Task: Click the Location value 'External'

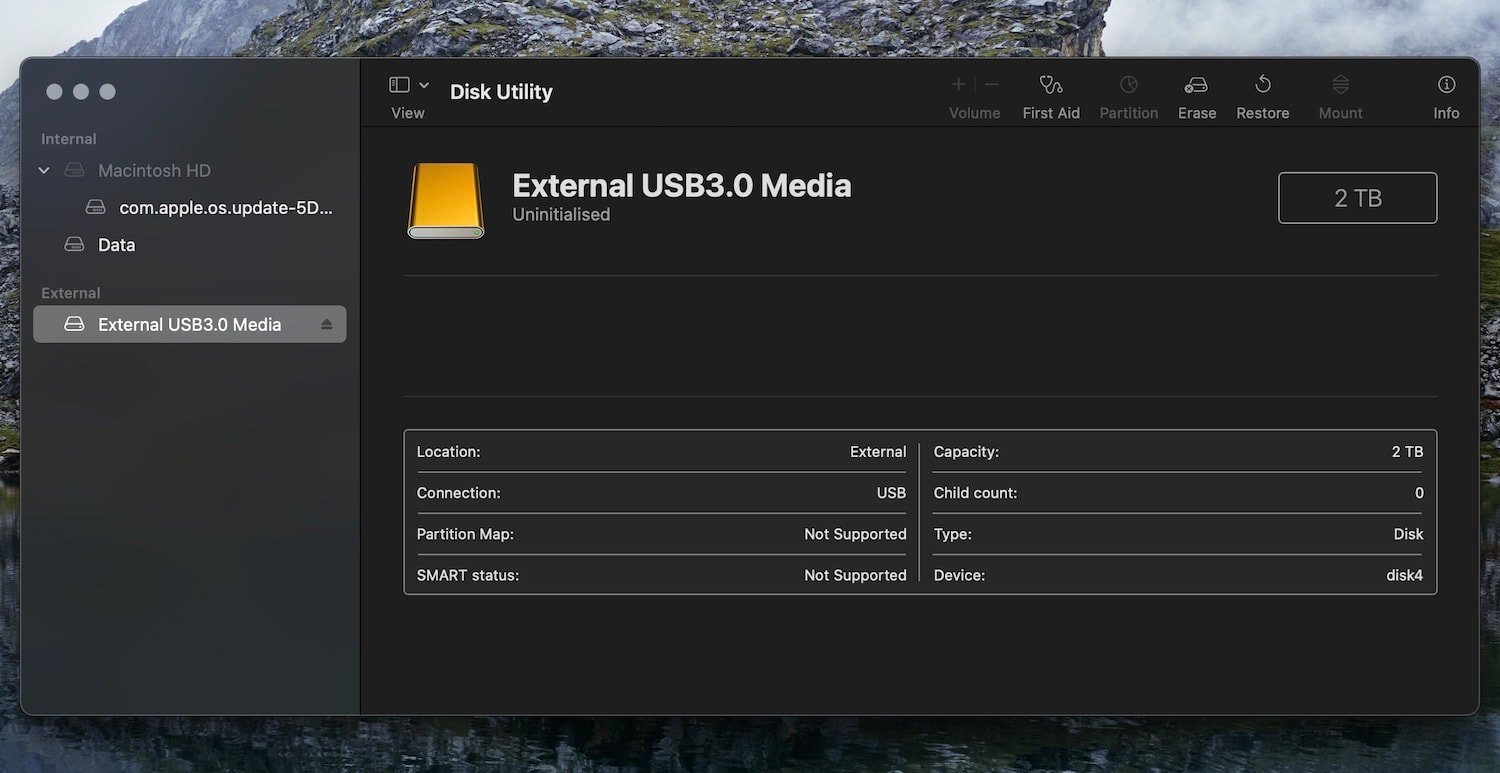Action: point(878,452)
